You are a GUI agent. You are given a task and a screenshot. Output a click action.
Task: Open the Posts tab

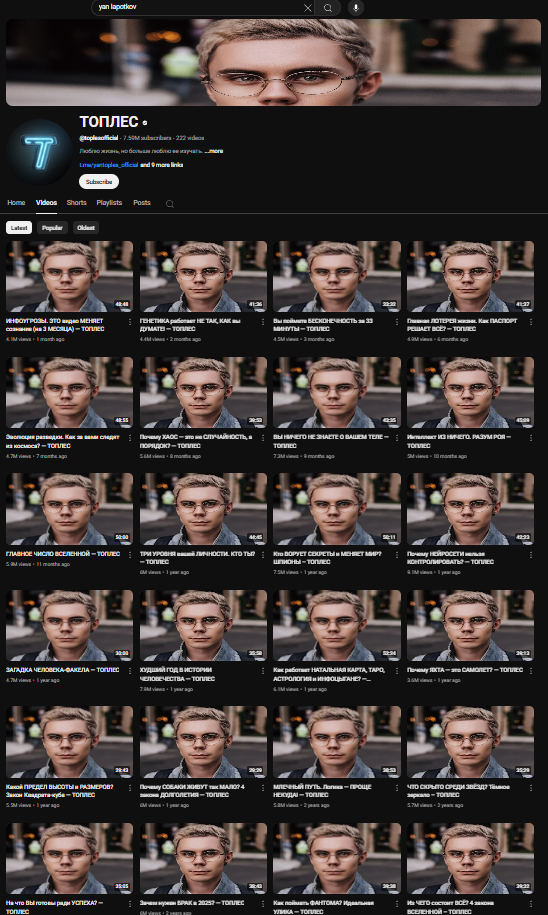pyautogui.click(x=142, y=202)
